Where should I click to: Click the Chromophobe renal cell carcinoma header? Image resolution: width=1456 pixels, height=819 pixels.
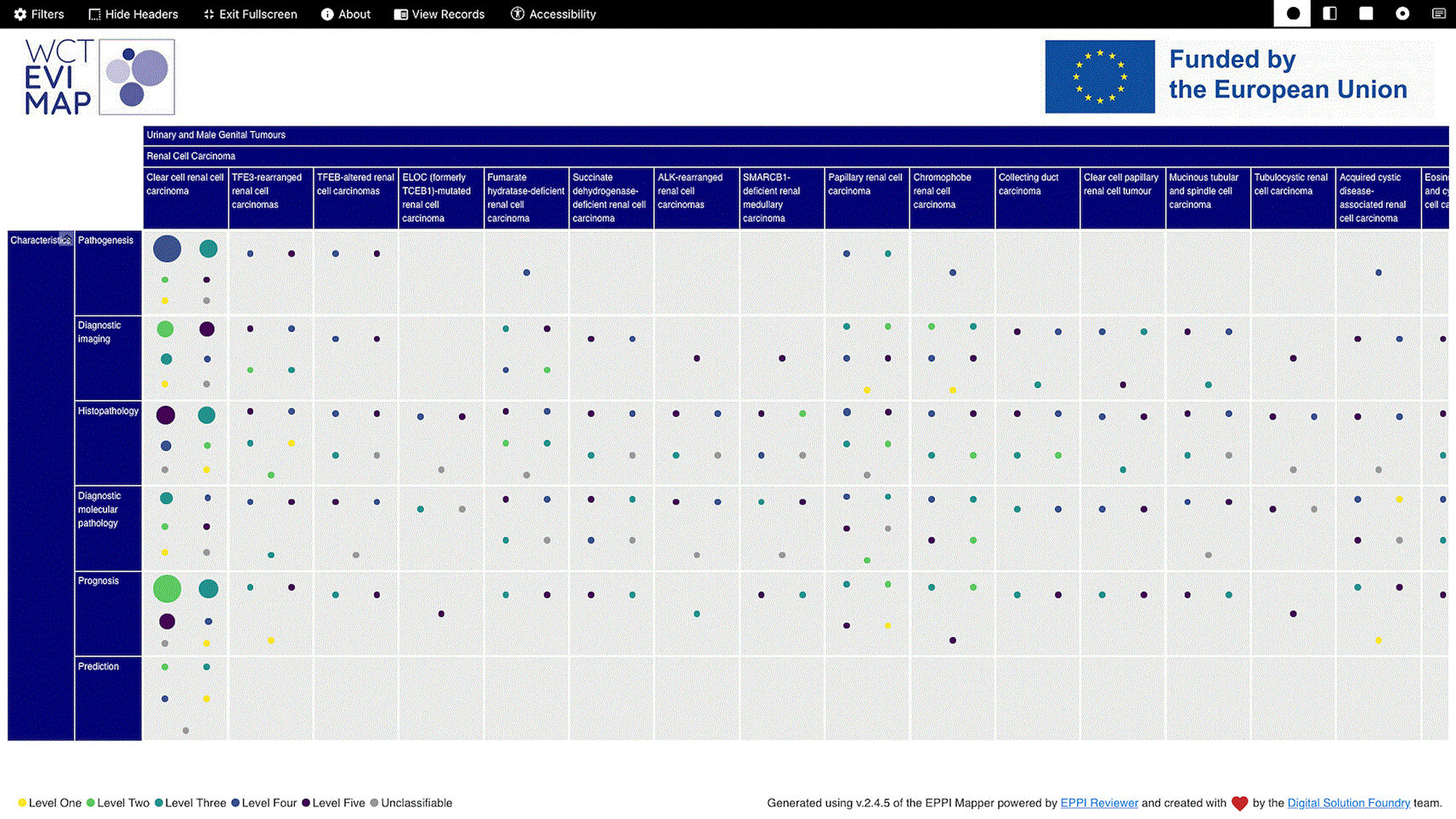click(x=952, y=198)
